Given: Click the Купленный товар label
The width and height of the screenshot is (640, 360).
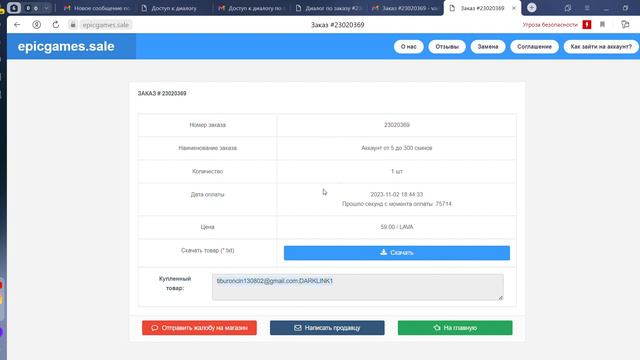Looking at the screenshot, I should coord(175,283).
